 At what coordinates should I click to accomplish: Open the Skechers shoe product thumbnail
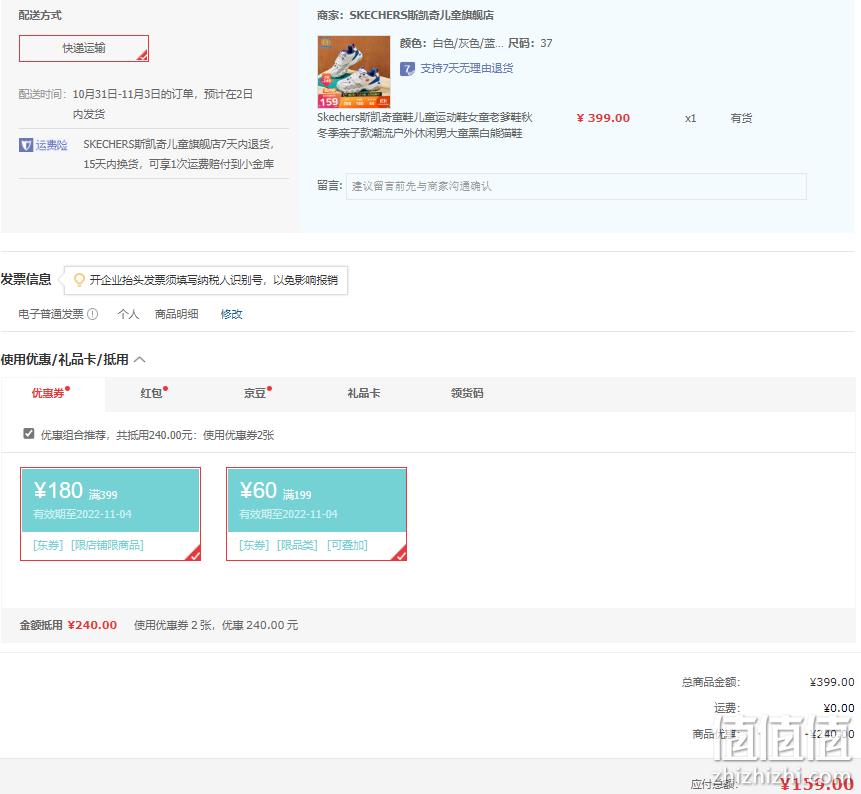click(x=354, y=71)
